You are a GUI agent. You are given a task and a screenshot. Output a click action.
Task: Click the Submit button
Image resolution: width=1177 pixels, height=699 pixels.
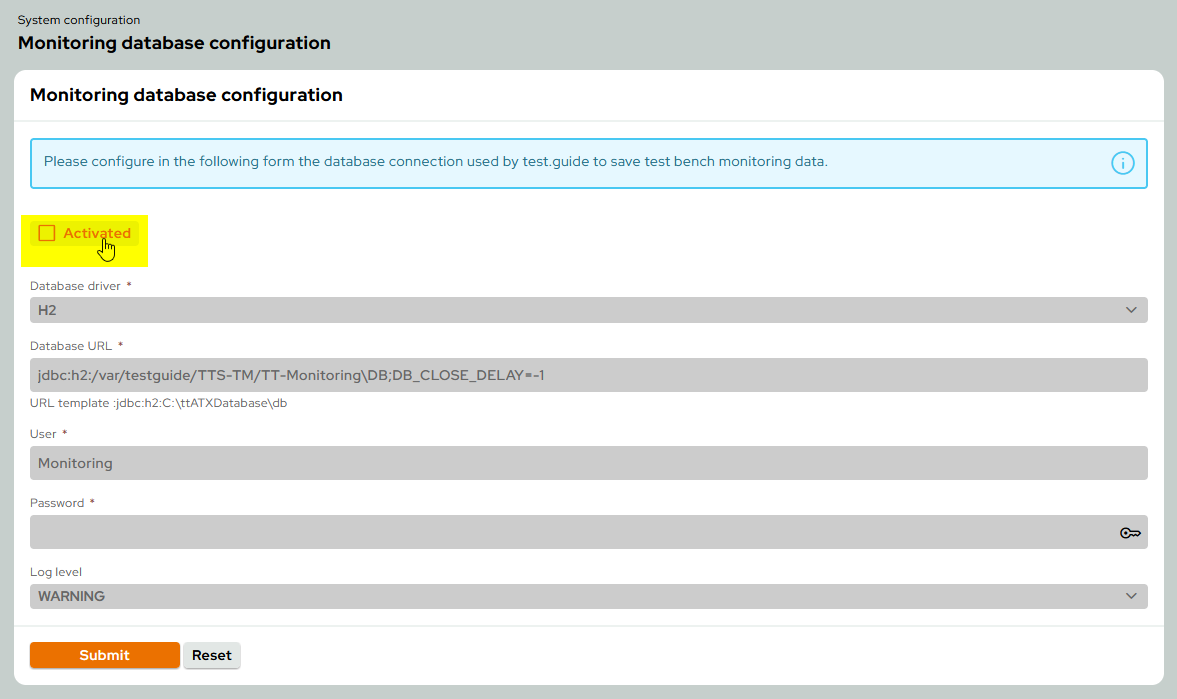coord(104,655)
